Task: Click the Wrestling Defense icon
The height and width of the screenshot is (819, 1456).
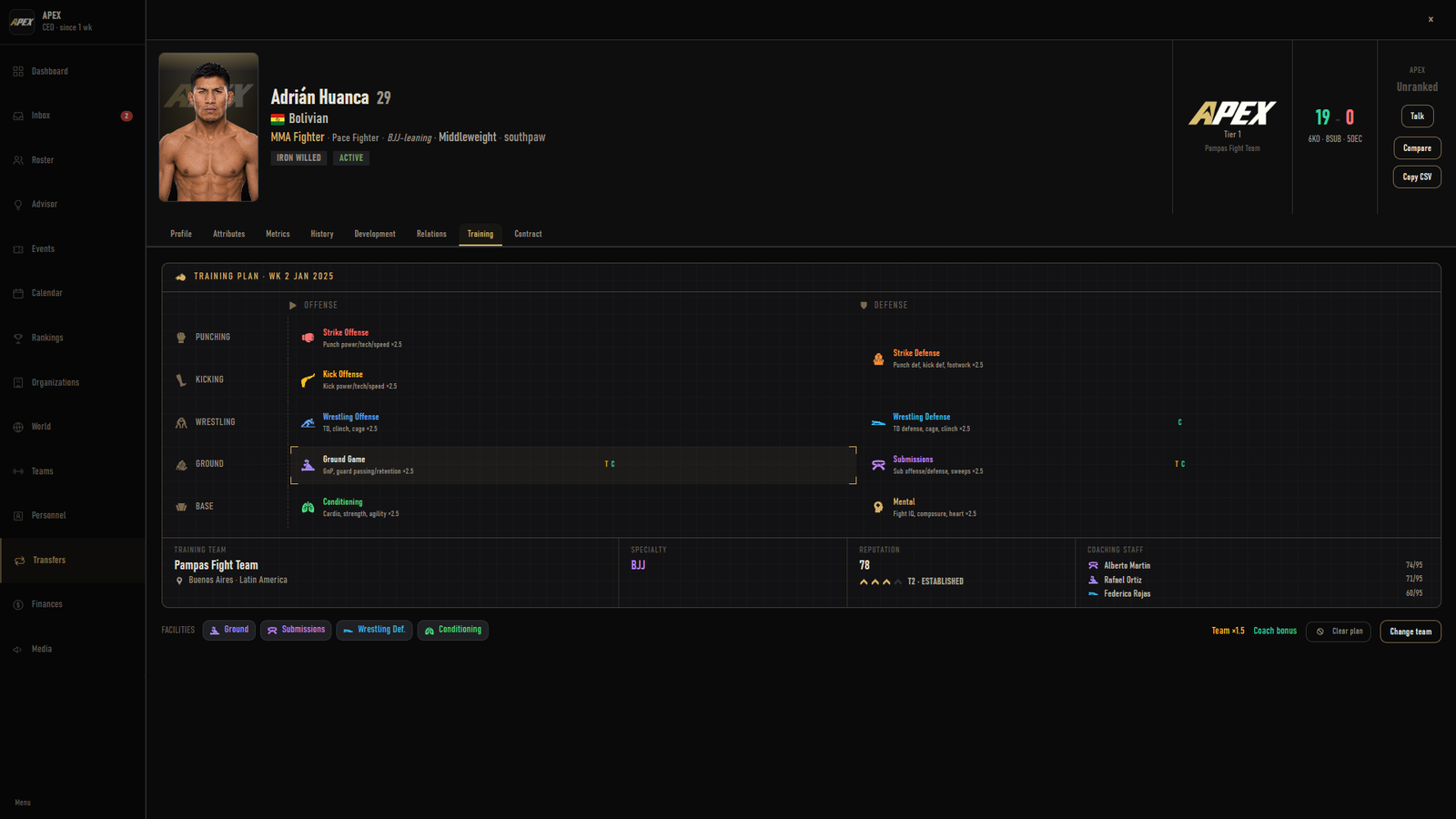Action: pyautogui.click(x=878, y=422)
